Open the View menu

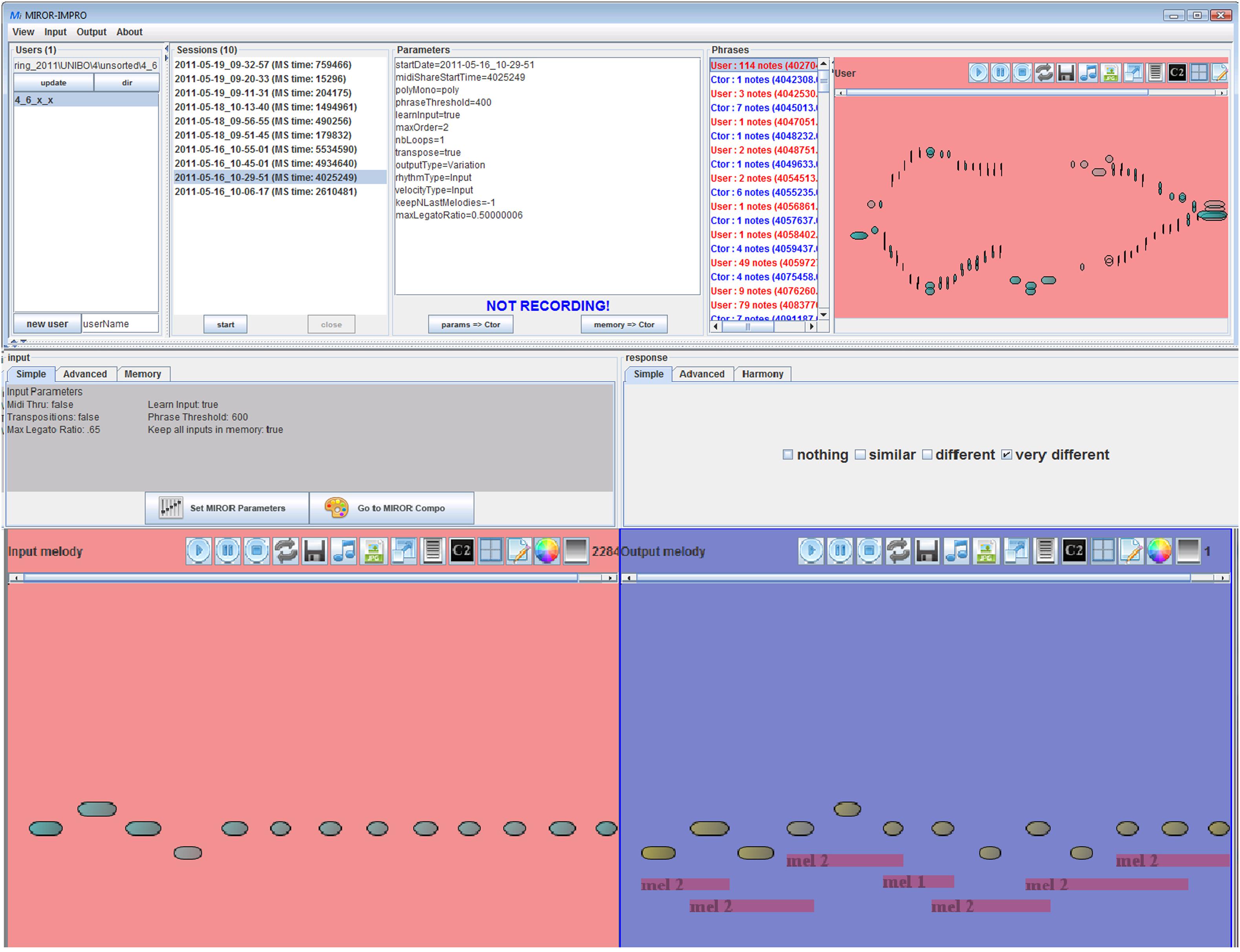pos(23,32)
